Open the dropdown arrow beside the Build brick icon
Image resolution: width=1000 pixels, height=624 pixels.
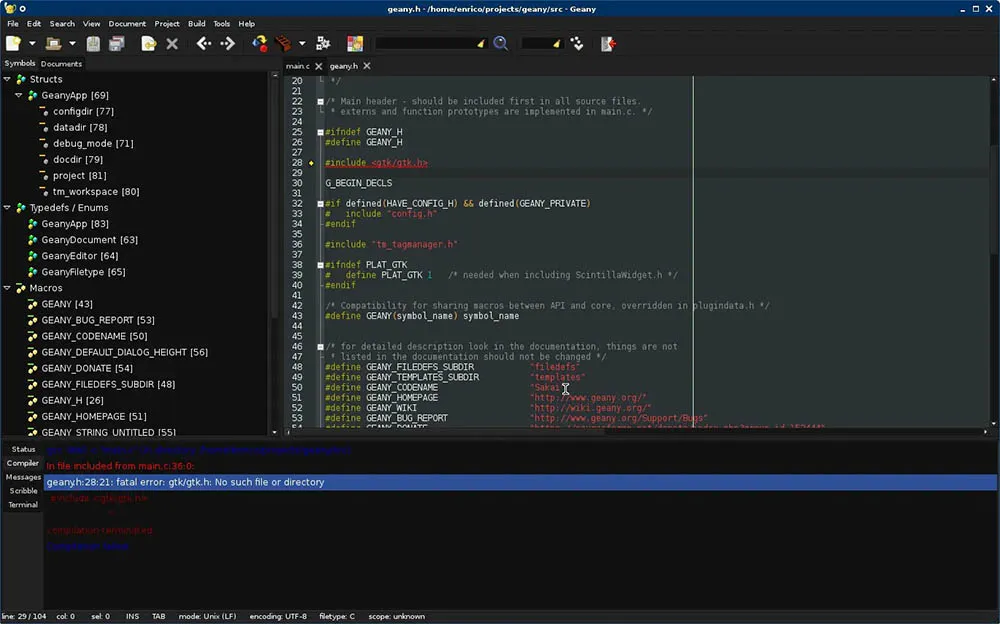(x=302, y=44)
